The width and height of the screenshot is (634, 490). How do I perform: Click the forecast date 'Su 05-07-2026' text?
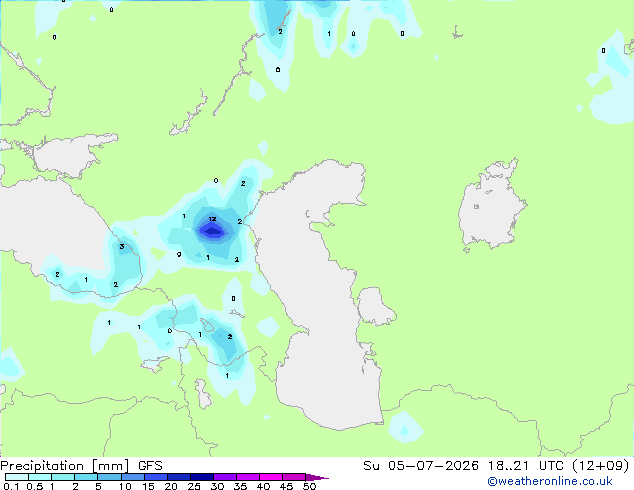(421, 466)
